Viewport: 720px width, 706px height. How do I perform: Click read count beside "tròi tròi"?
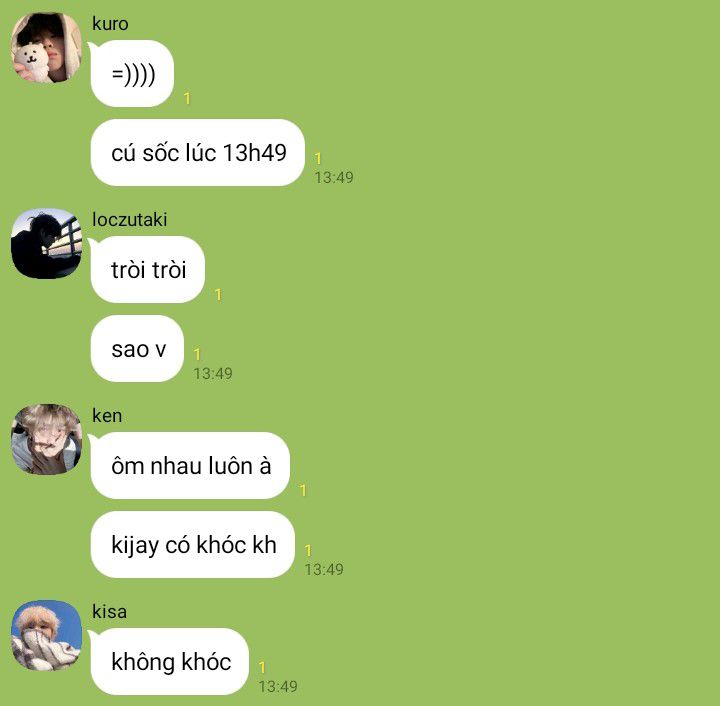tap(218, 294)
